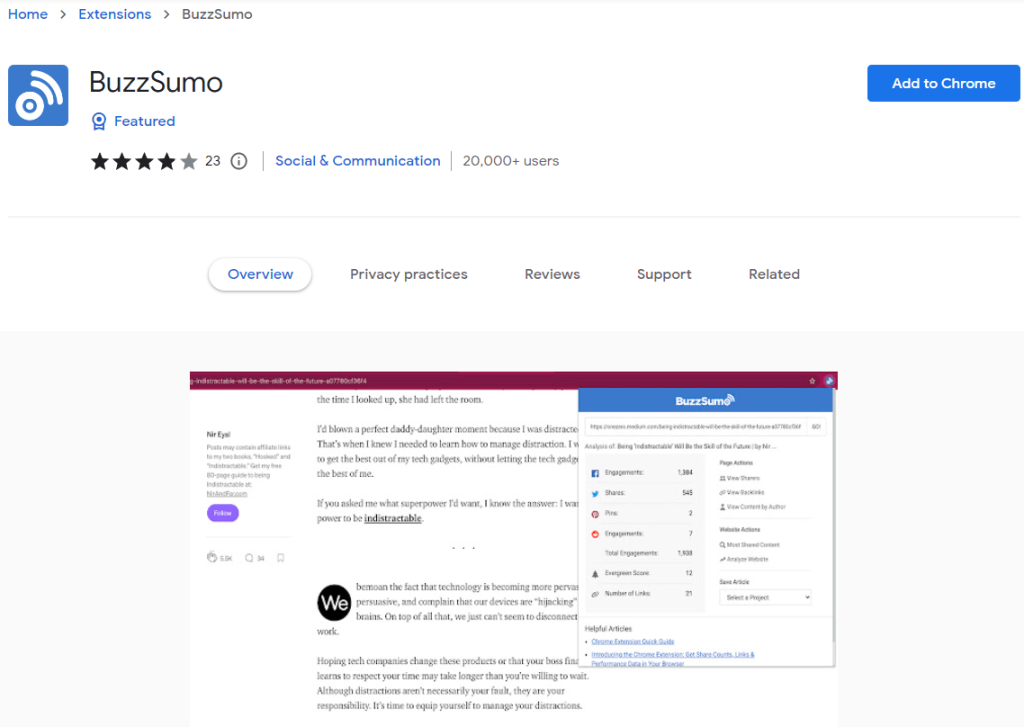Click Most Shared Content in popup

(x=749, y=545)
